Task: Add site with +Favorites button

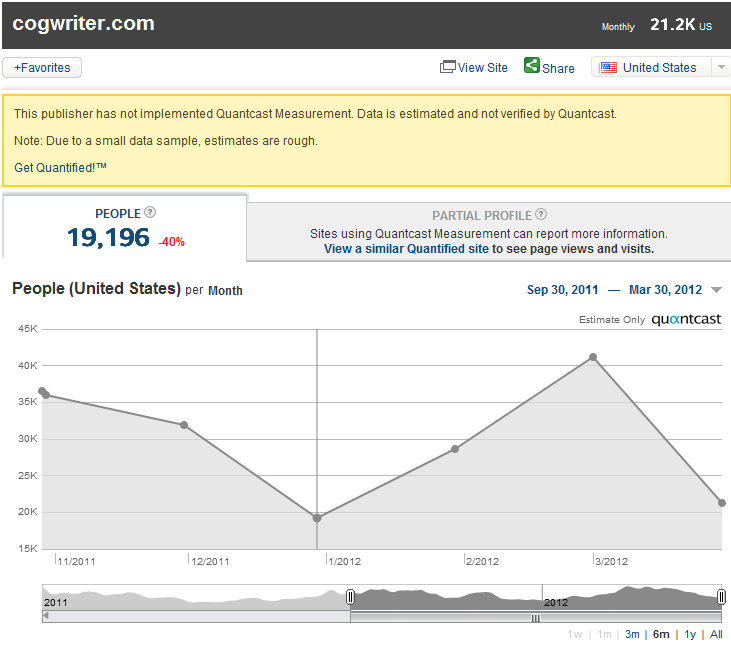Action: coord(42,68)
